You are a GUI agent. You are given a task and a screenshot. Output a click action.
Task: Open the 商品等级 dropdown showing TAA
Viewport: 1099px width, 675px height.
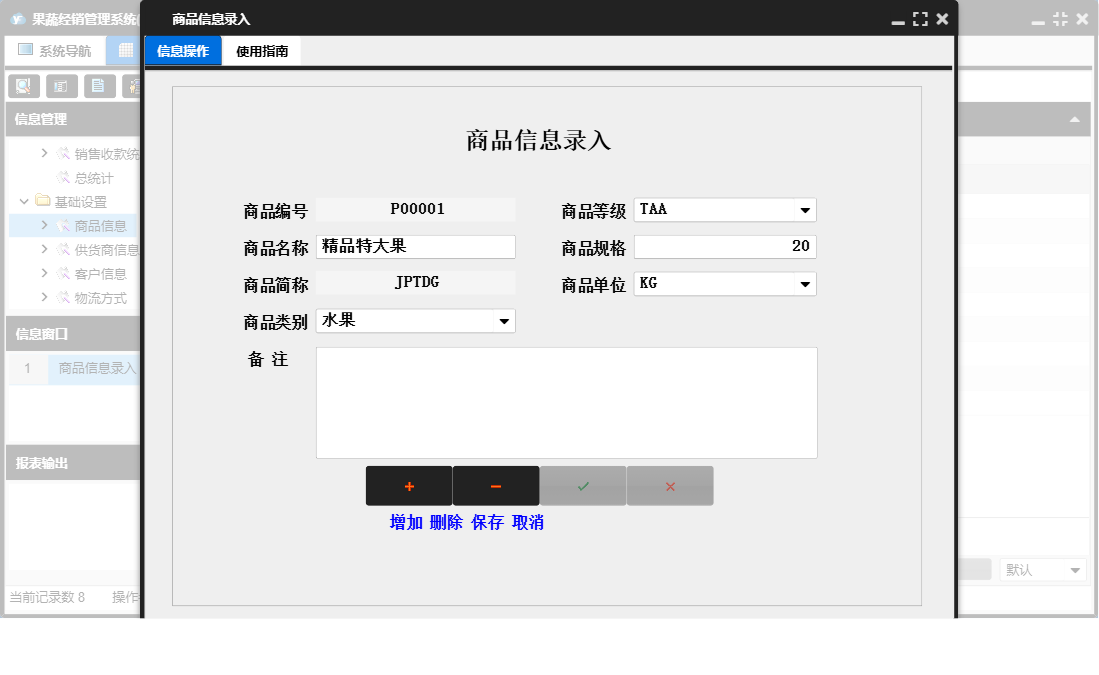click(x=805, y=210)
